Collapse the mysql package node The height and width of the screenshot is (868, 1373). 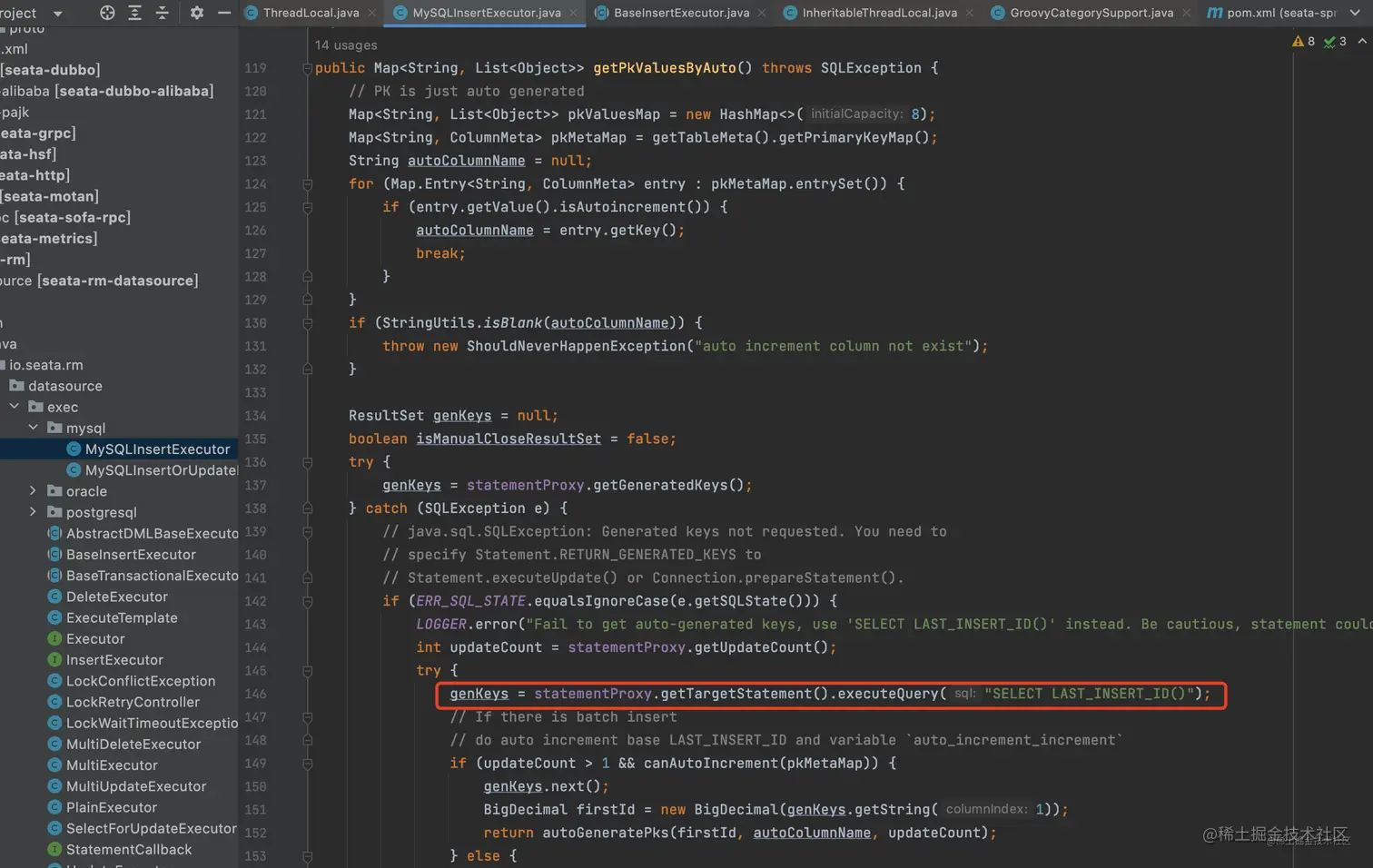pyautogui.click(x=34, y=428)
